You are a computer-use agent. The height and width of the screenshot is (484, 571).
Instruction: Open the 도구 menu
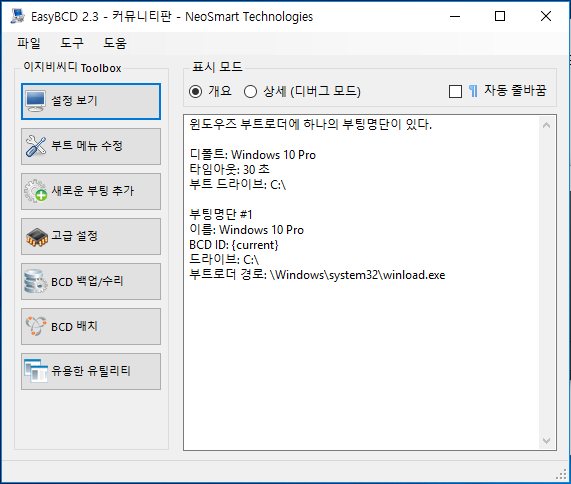72,43
